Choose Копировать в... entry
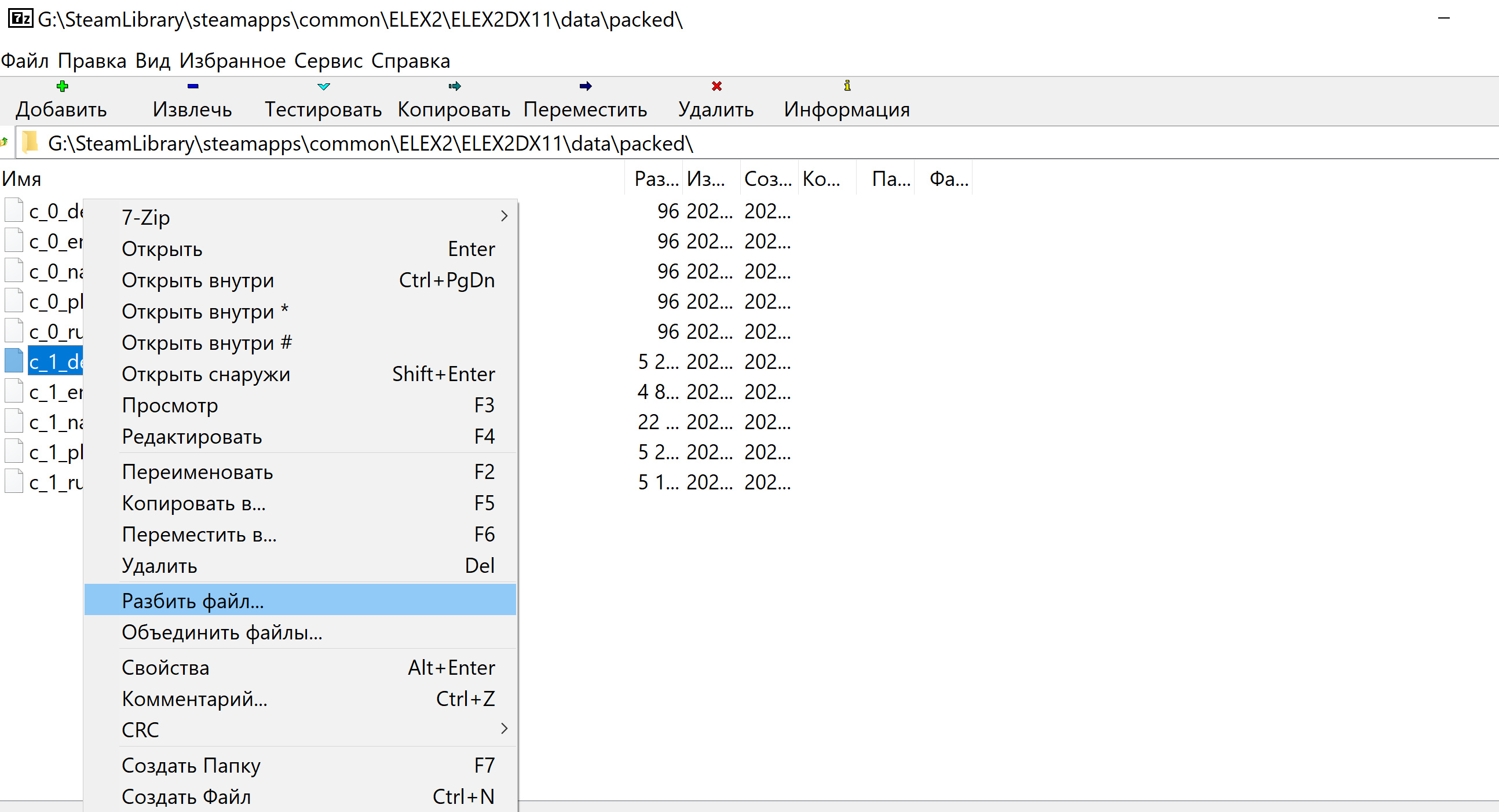Screen dimensions: 1499x812 [300, 503]
